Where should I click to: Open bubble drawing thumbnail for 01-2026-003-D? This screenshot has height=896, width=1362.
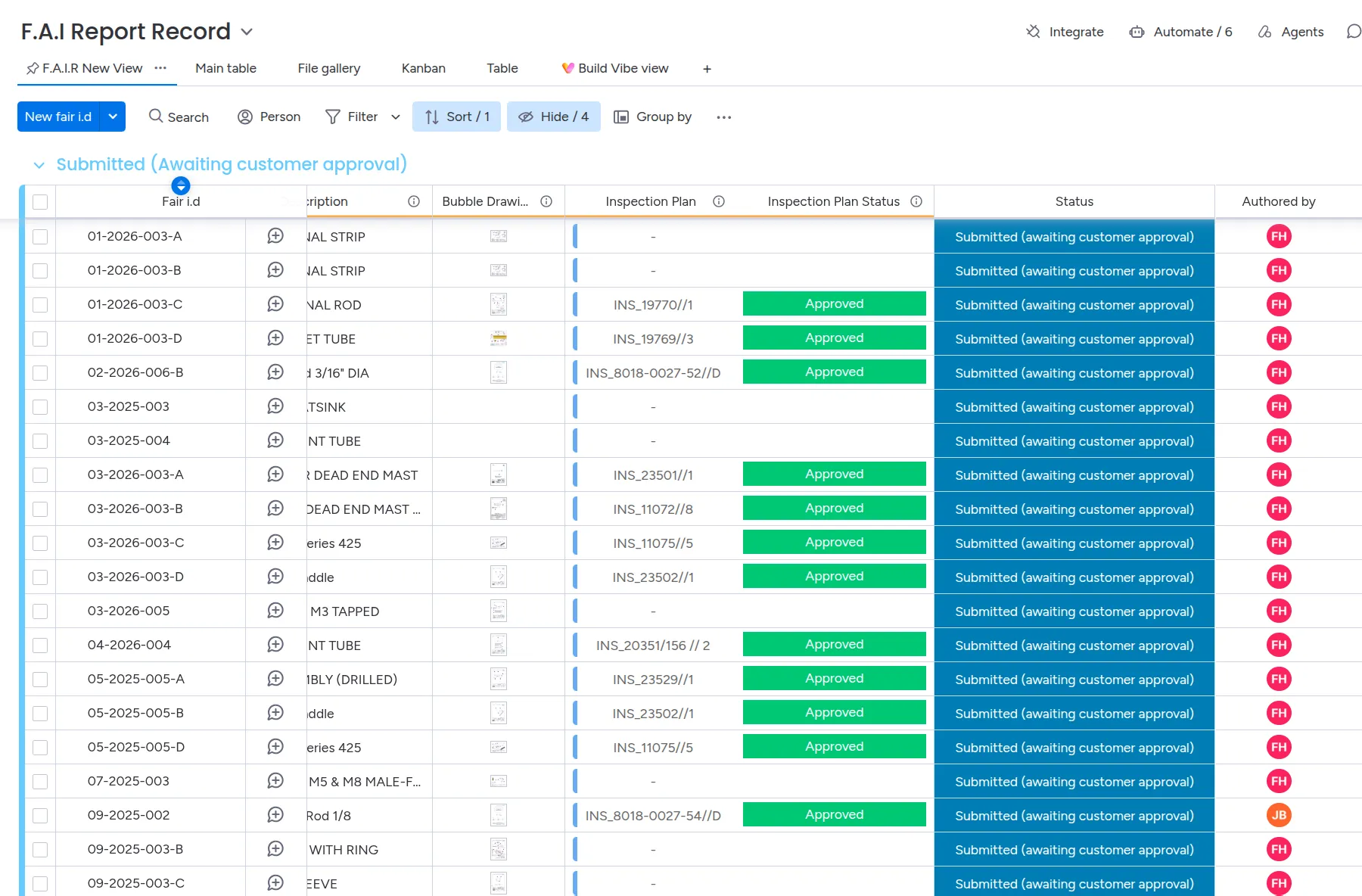499,338
